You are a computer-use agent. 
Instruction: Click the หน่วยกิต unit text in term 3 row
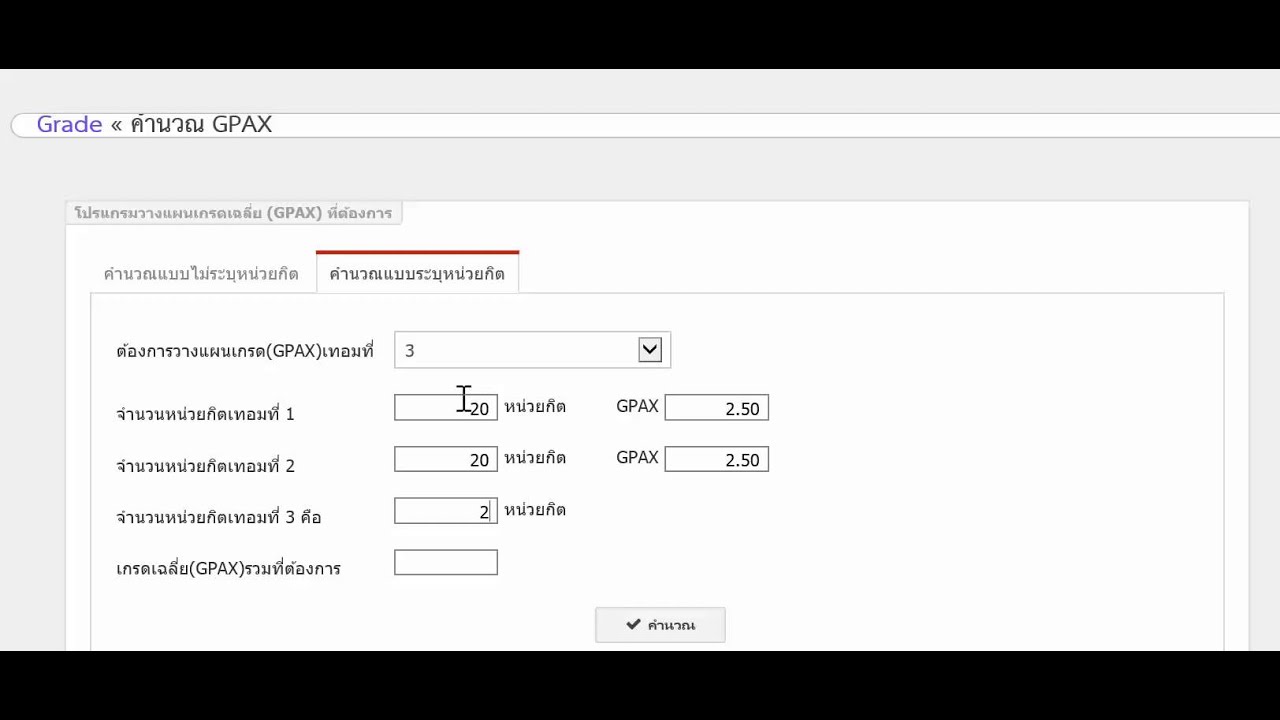tap(535, 510)
